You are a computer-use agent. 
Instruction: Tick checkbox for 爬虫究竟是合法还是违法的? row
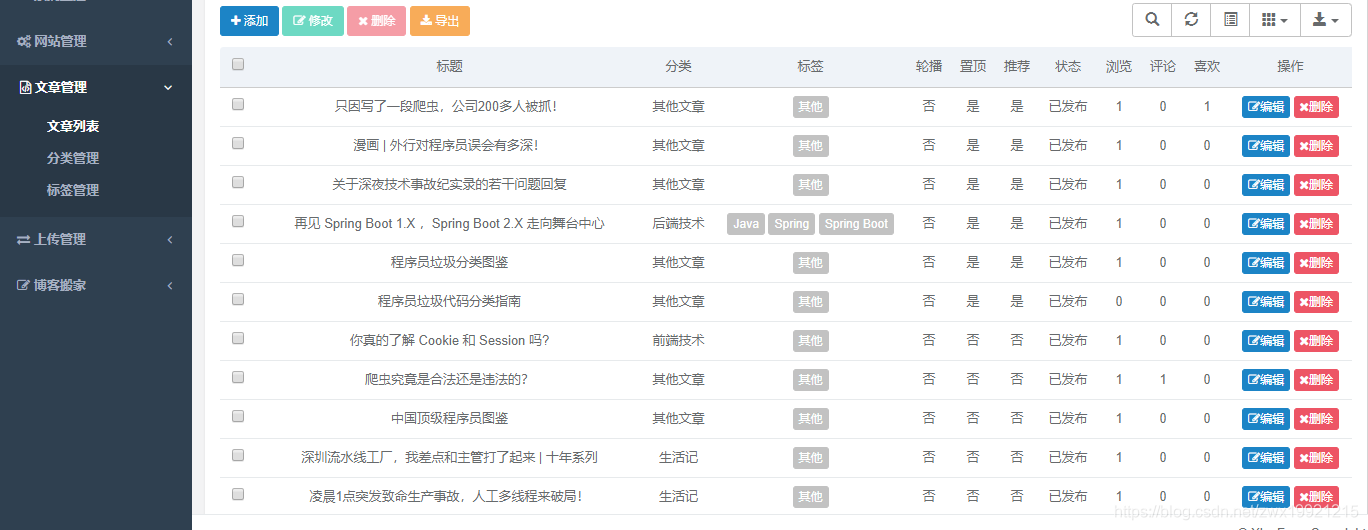238,377
